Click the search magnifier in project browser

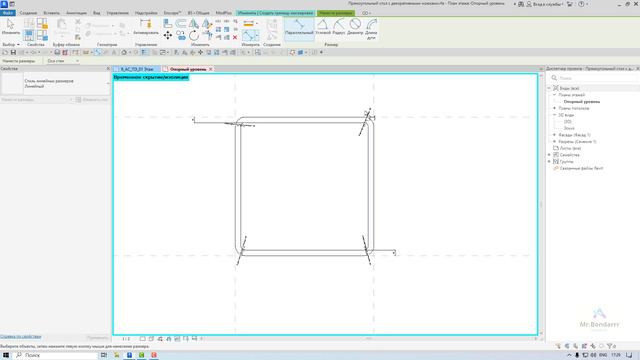coord(554,78)
